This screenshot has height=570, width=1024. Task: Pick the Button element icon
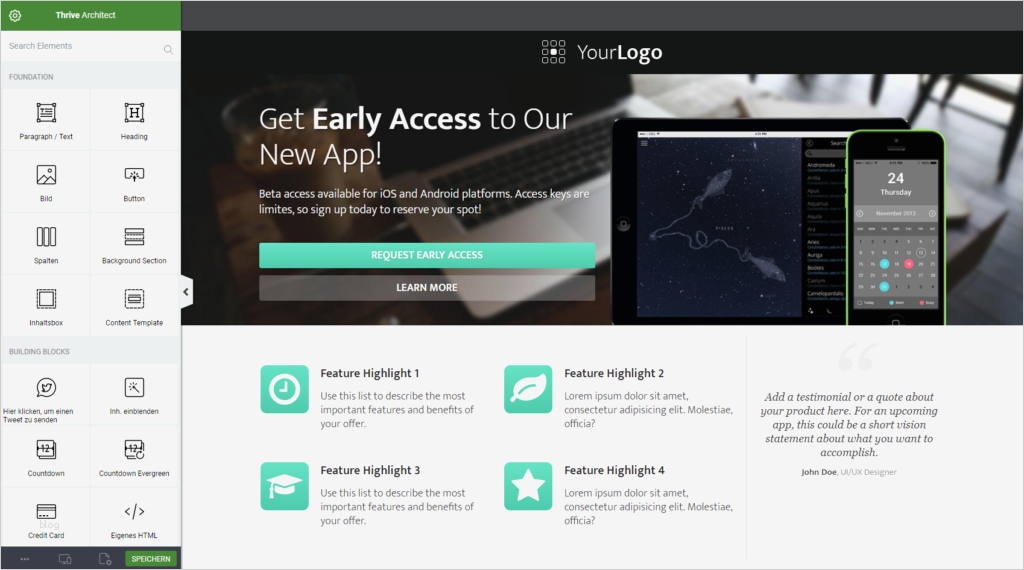tap(134, 175)
